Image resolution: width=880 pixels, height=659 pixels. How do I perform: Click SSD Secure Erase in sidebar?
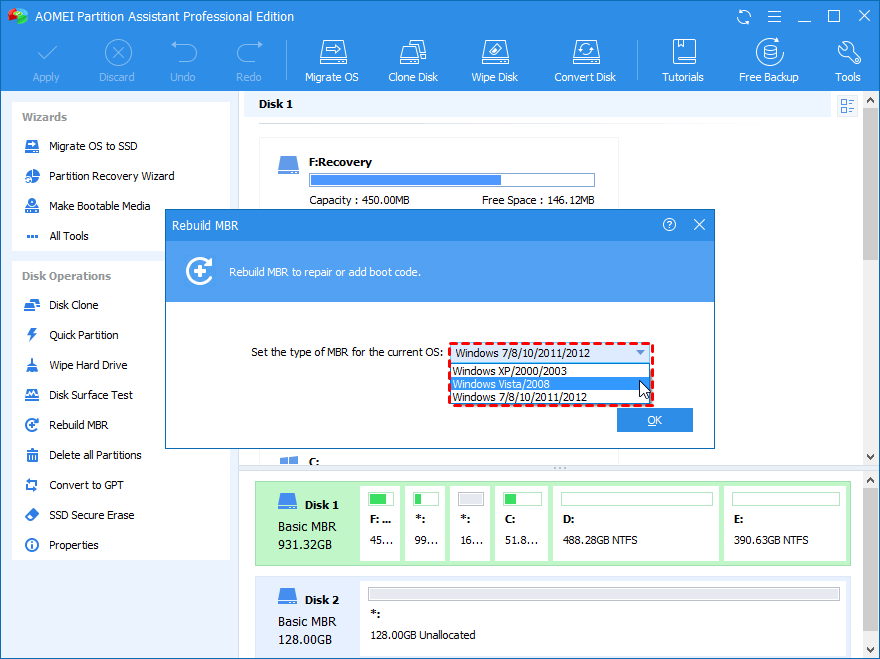91,515
